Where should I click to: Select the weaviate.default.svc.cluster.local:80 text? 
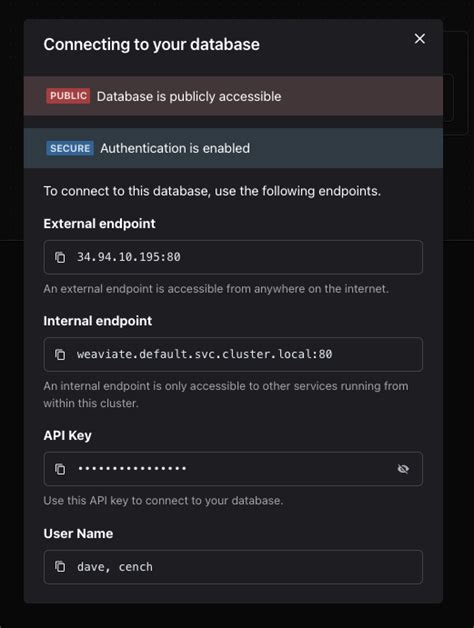click(x=204, y=354)
